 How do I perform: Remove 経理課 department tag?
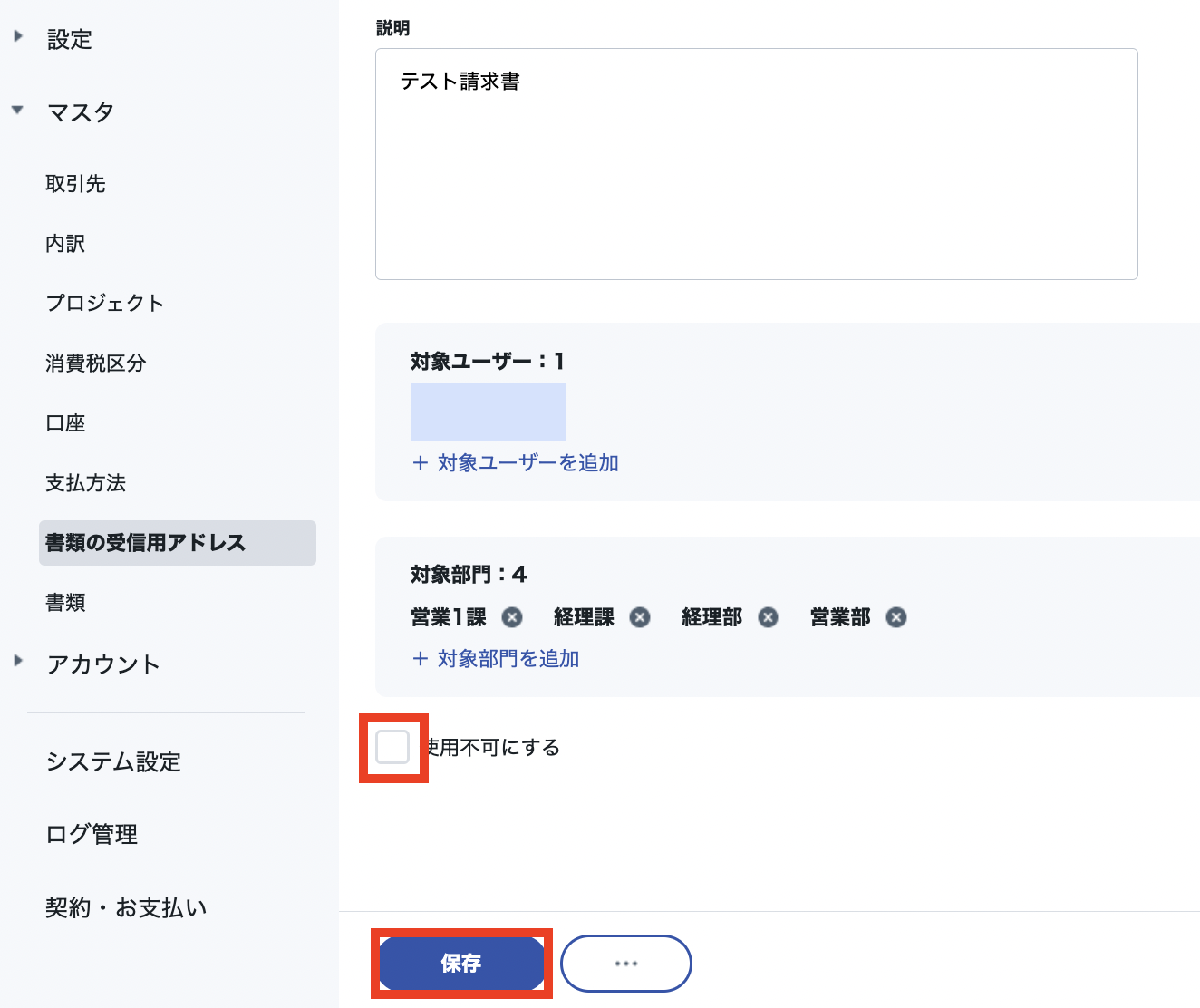click(x=640, y=617)
